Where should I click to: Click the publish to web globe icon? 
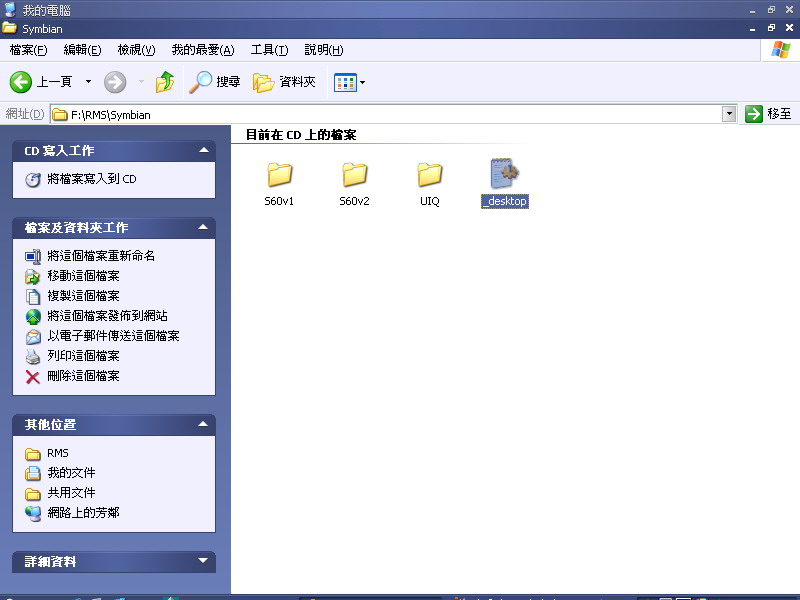33,317
